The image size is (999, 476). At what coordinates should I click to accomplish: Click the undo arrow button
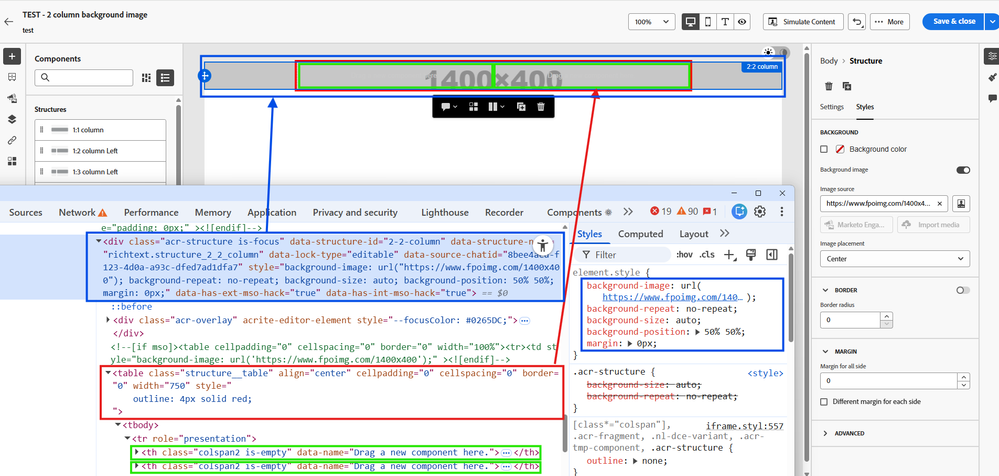[x=857, y=22]
